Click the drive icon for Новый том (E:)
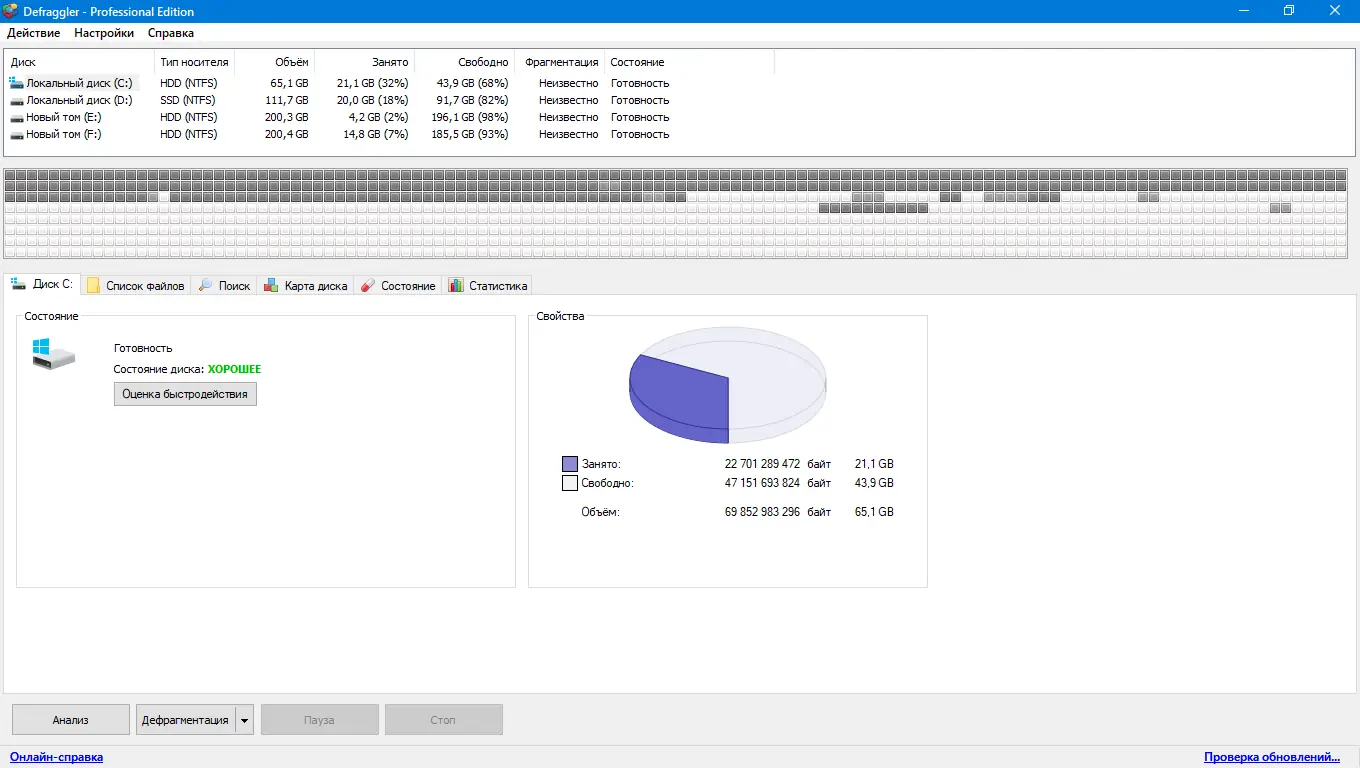 [17, 118]
